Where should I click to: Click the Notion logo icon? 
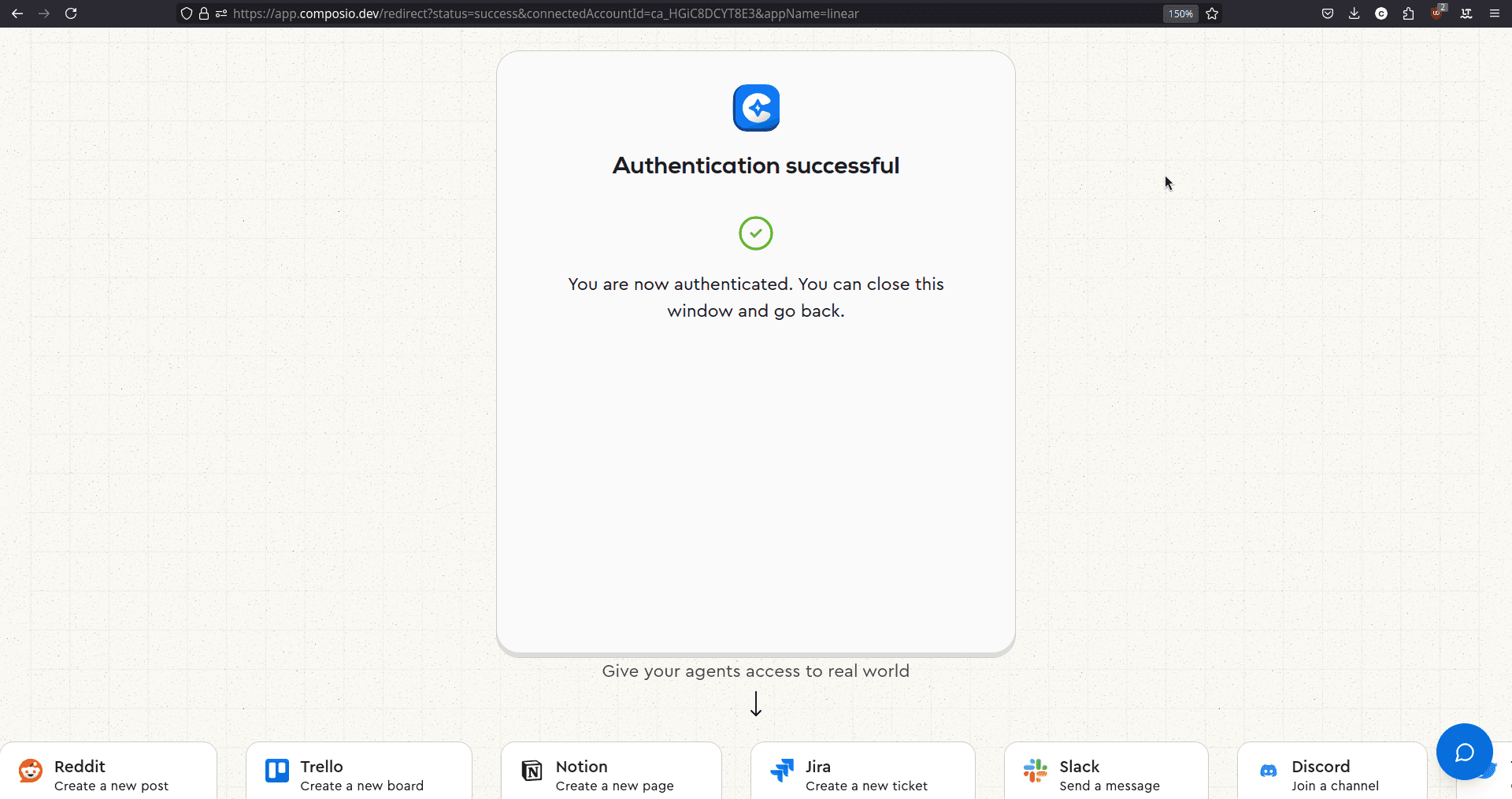pos(532,771)
